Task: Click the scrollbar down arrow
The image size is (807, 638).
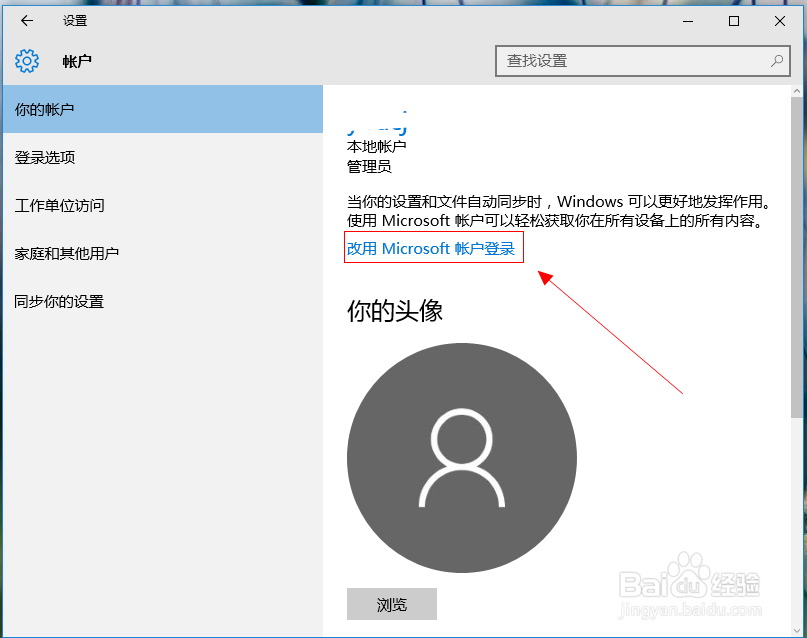Action: tap(797, 629)
